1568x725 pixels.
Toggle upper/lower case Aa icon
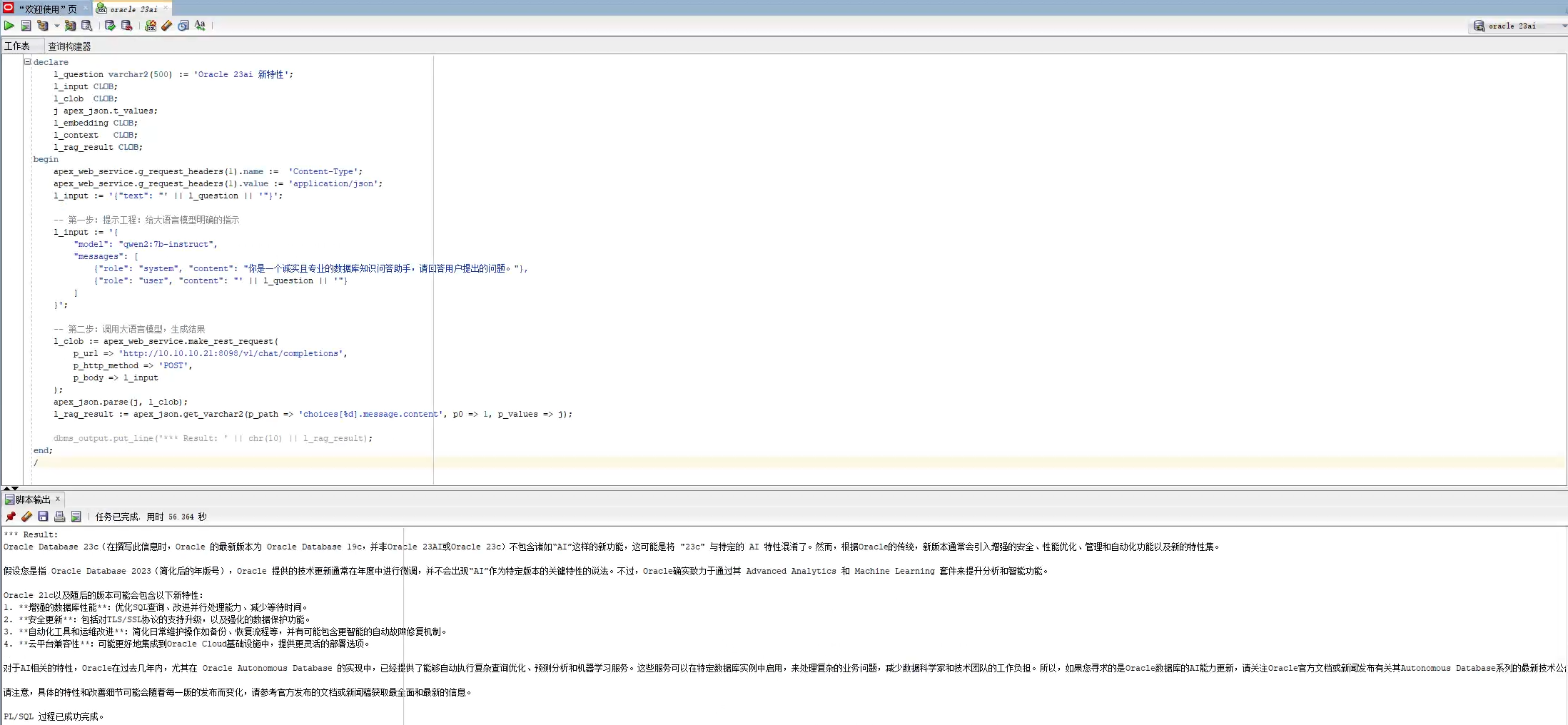click(x=200, y=26)
